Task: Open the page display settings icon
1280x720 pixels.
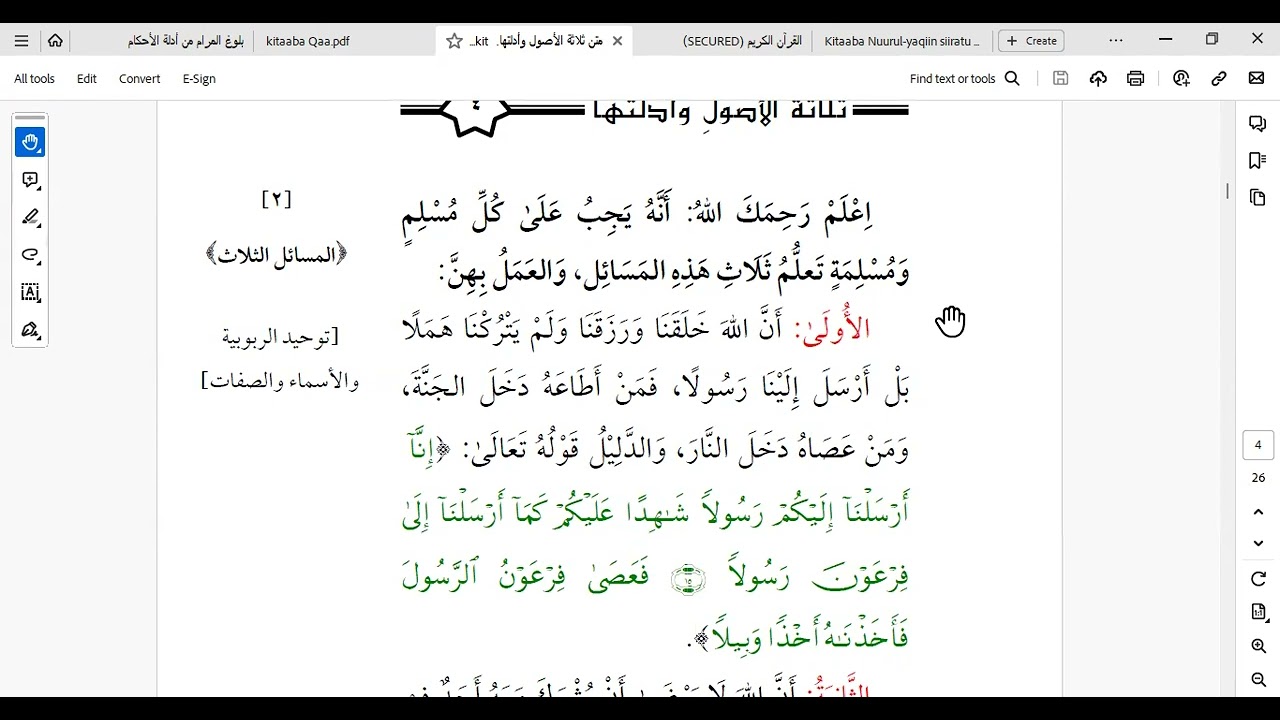Action: point(1258,612)
